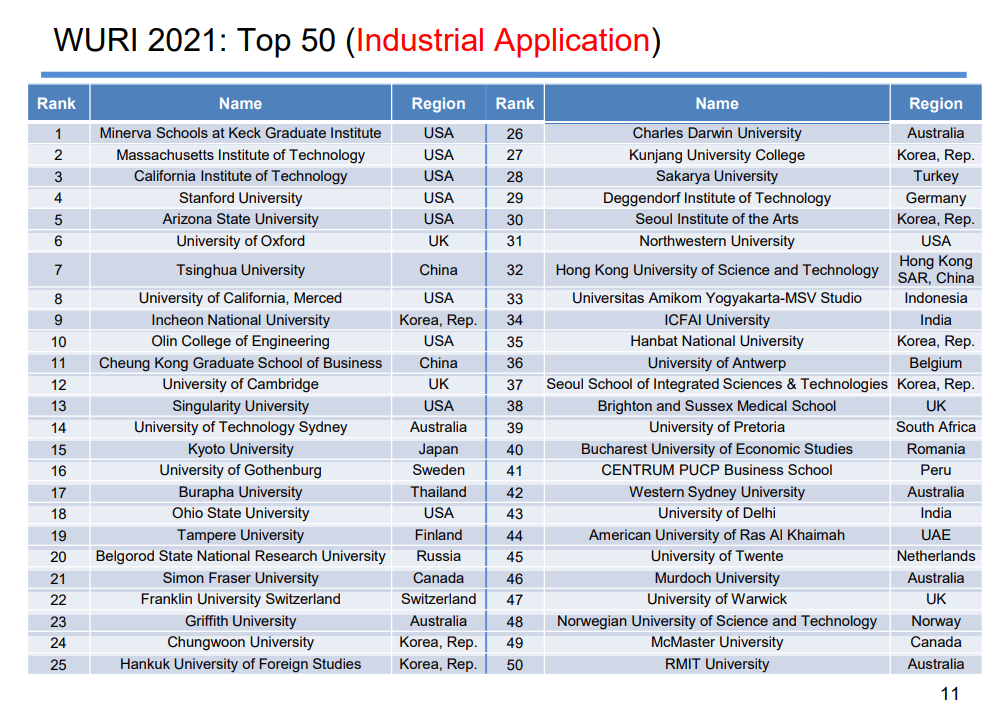Select 'Cheung Kong Graduate School of Business' entry

[240, 363]
